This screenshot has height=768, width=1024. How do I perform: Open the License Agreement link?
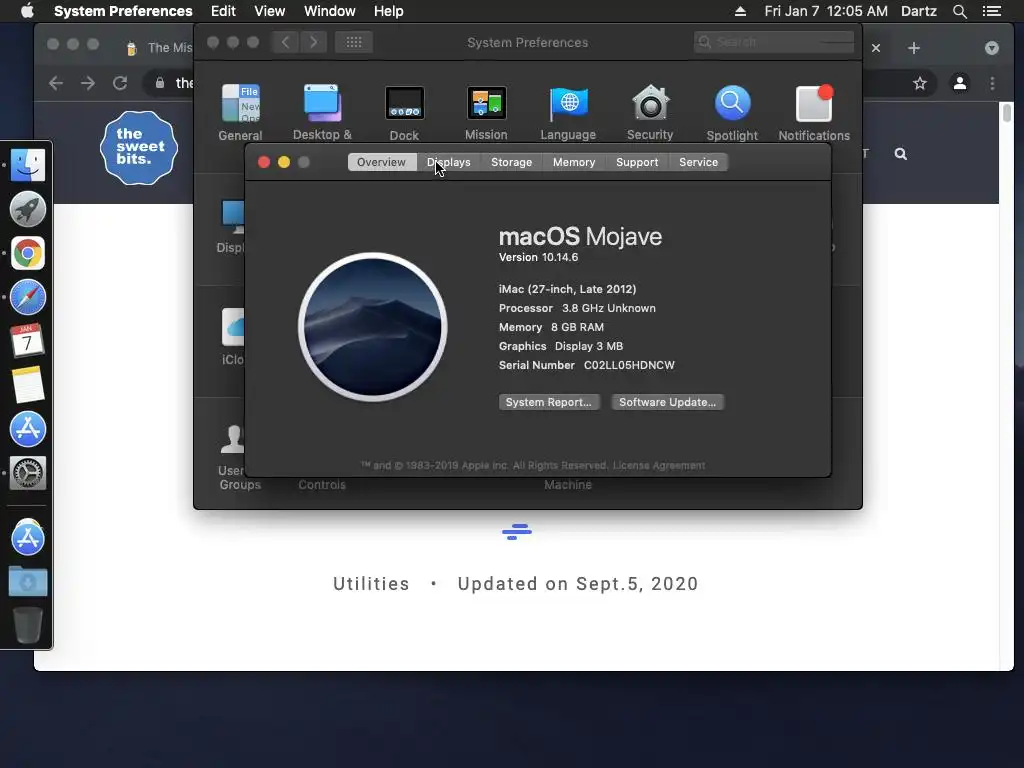[x=659, y=466]
